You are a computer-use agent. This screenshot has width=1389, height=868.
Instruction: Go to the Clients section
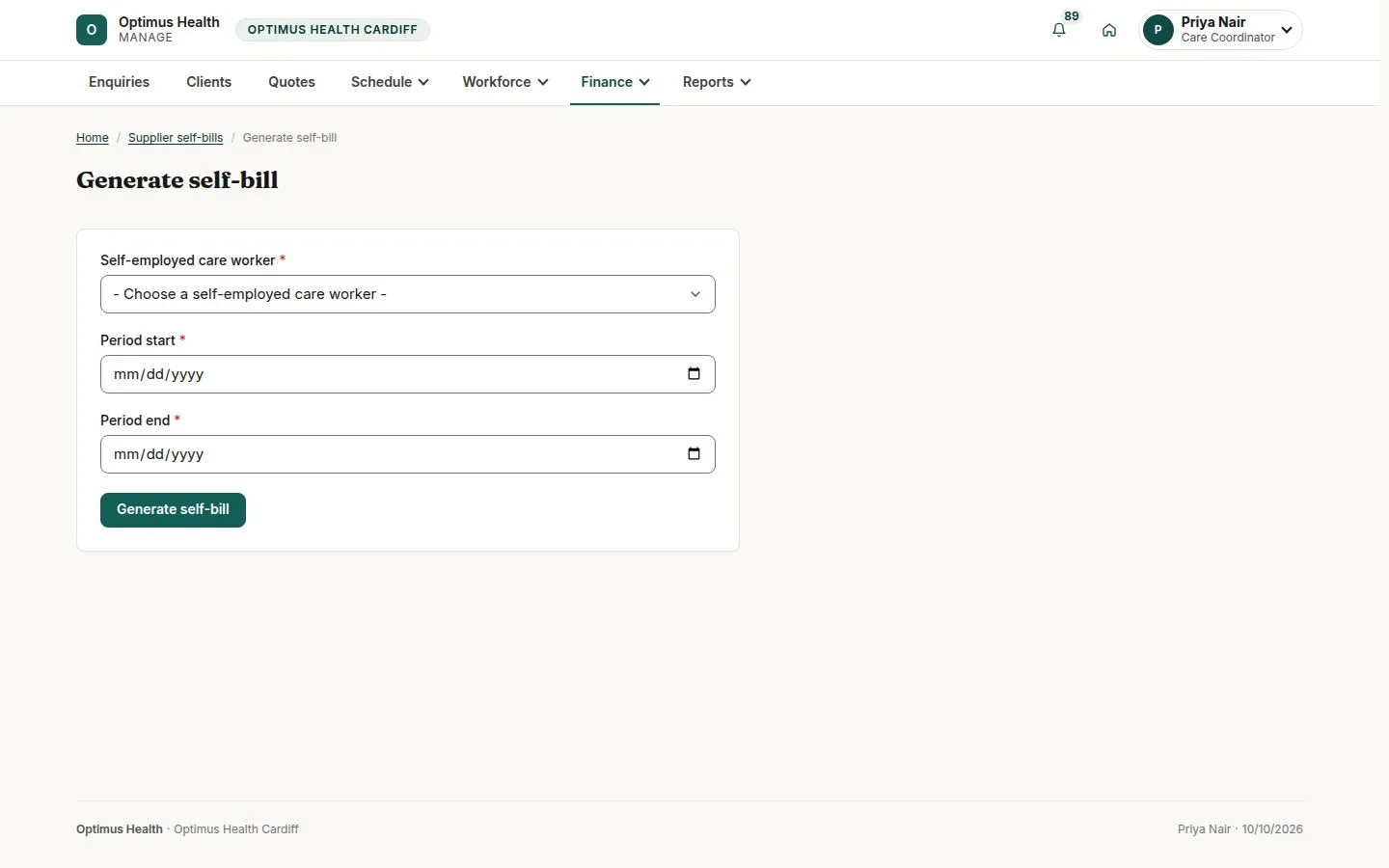pyautogui.click(x=208, y=82)
